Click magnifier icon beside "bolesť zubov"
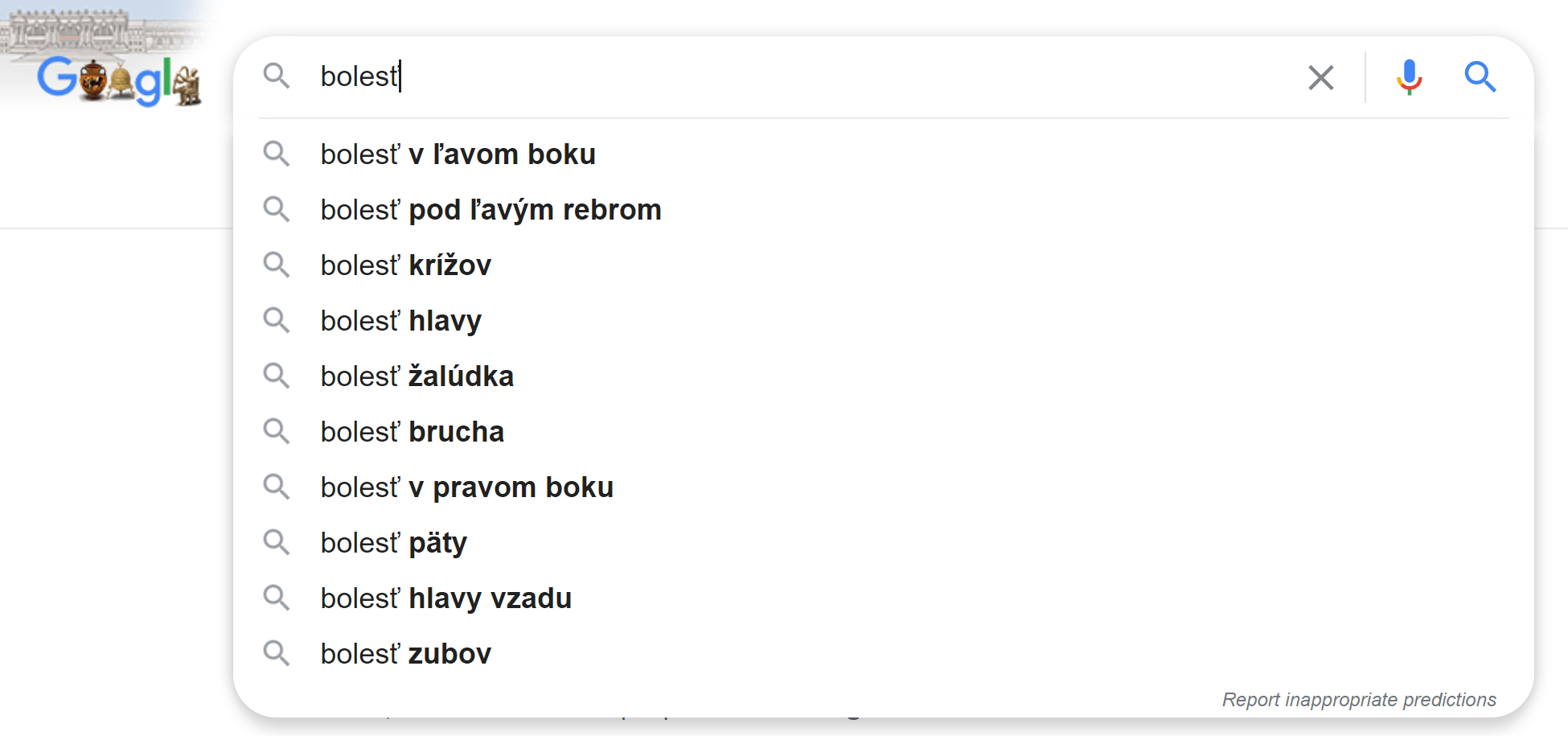Viewport: 1568px width, 736px height. click(x=277, y=653)
